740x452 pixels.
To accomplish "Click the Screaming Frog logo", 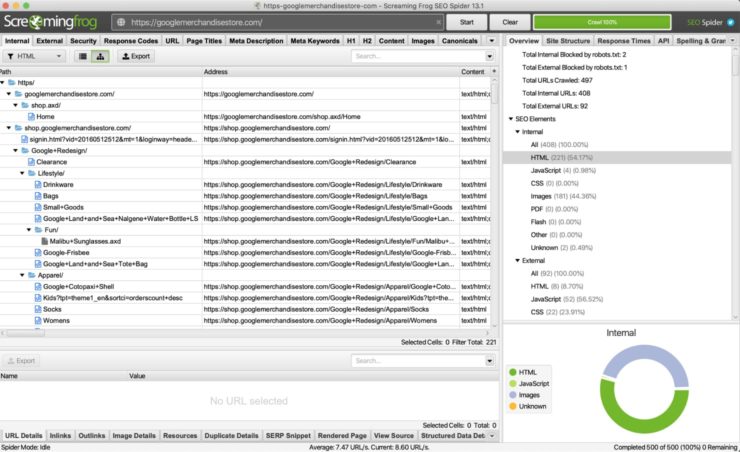I will pos(50,22).
